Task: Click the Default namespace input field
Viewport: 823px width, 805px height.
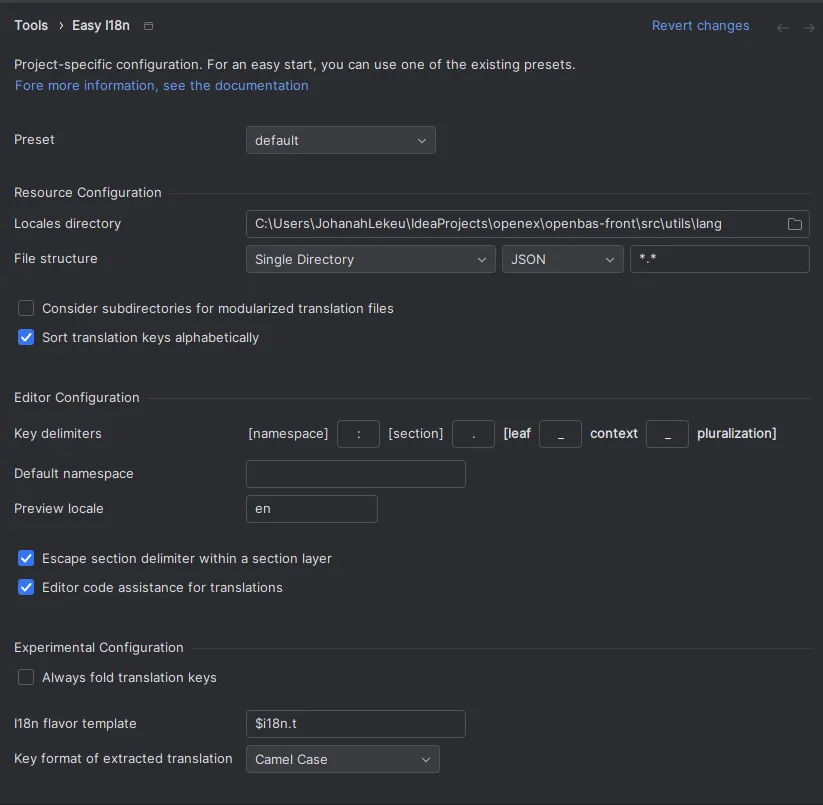Action: pyautogui.click(x=355, y=474)
